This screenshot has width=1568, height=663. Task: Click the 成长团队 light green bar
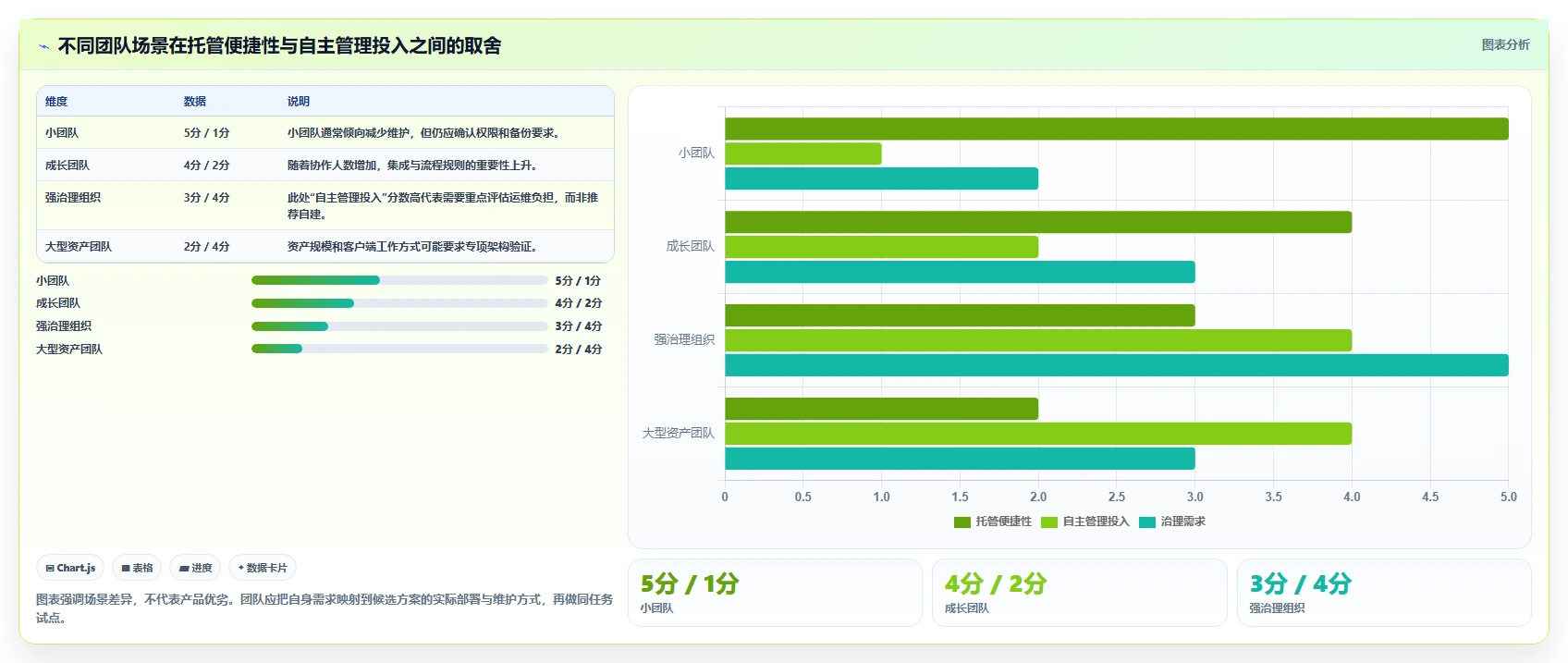pos(881,247)
